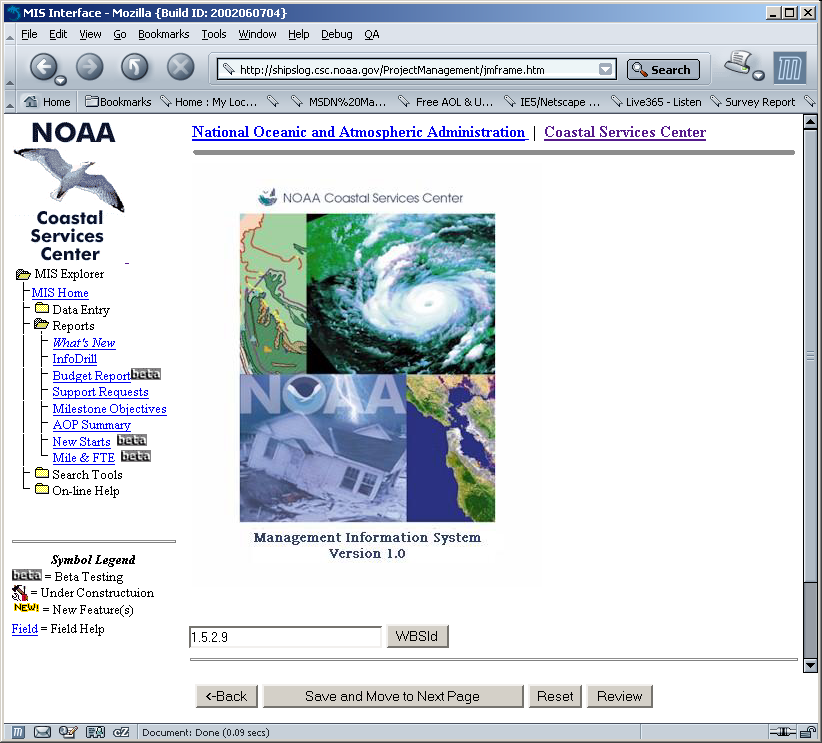The width and height of the screenshot is (822, 743).
Task: Collapse the menu bar via its grippy
Action: 9,35
